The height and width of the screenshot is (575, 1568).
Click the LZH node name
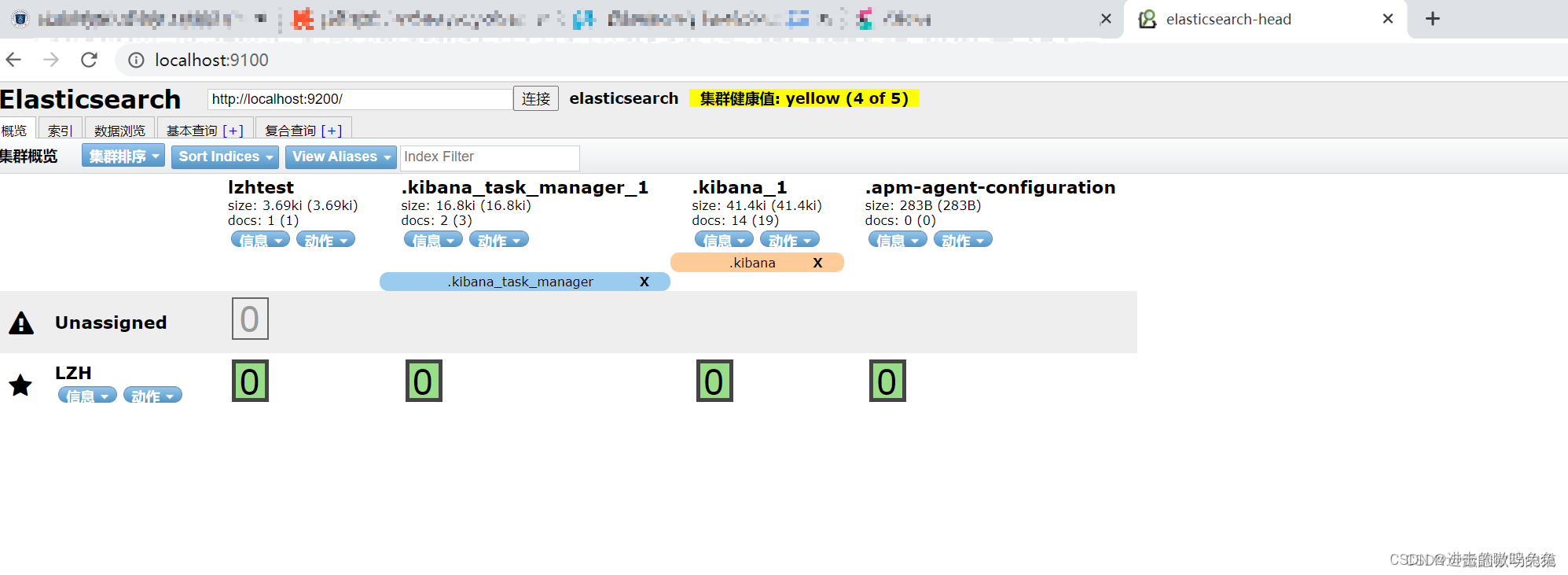point(73,373)
